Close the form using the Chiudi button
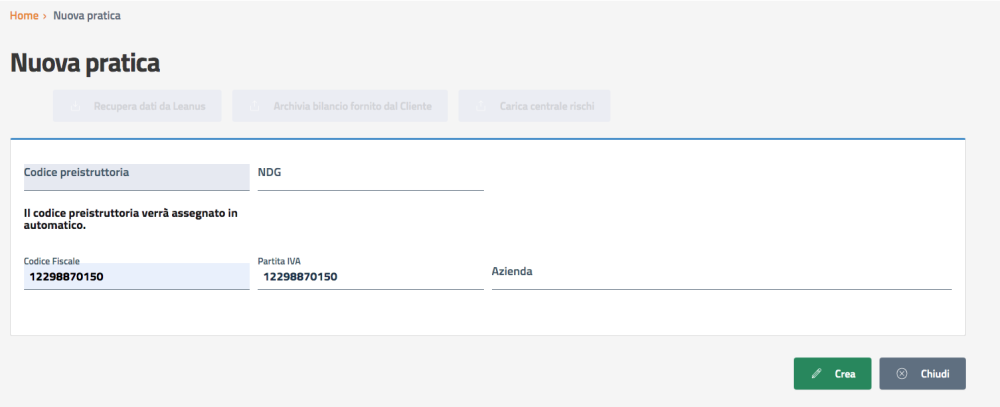Image resolution: width=1000 pixels, height=407 pixels. coord(922,373)
